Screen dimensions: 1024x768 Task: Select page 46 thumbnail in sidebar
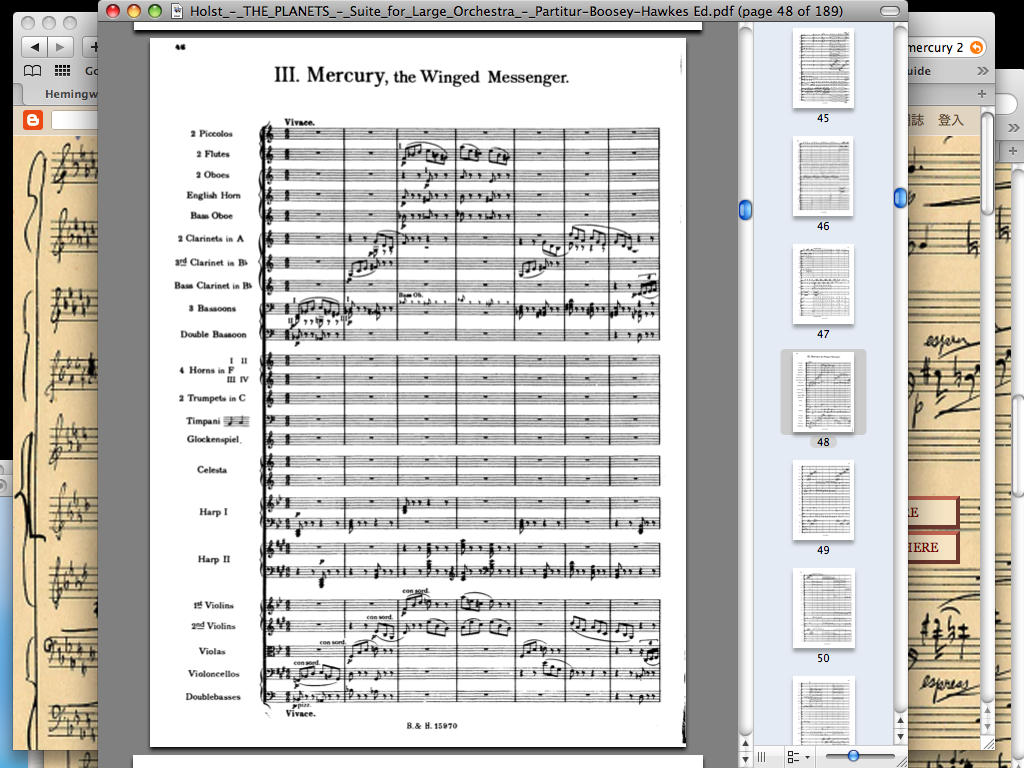823,176
